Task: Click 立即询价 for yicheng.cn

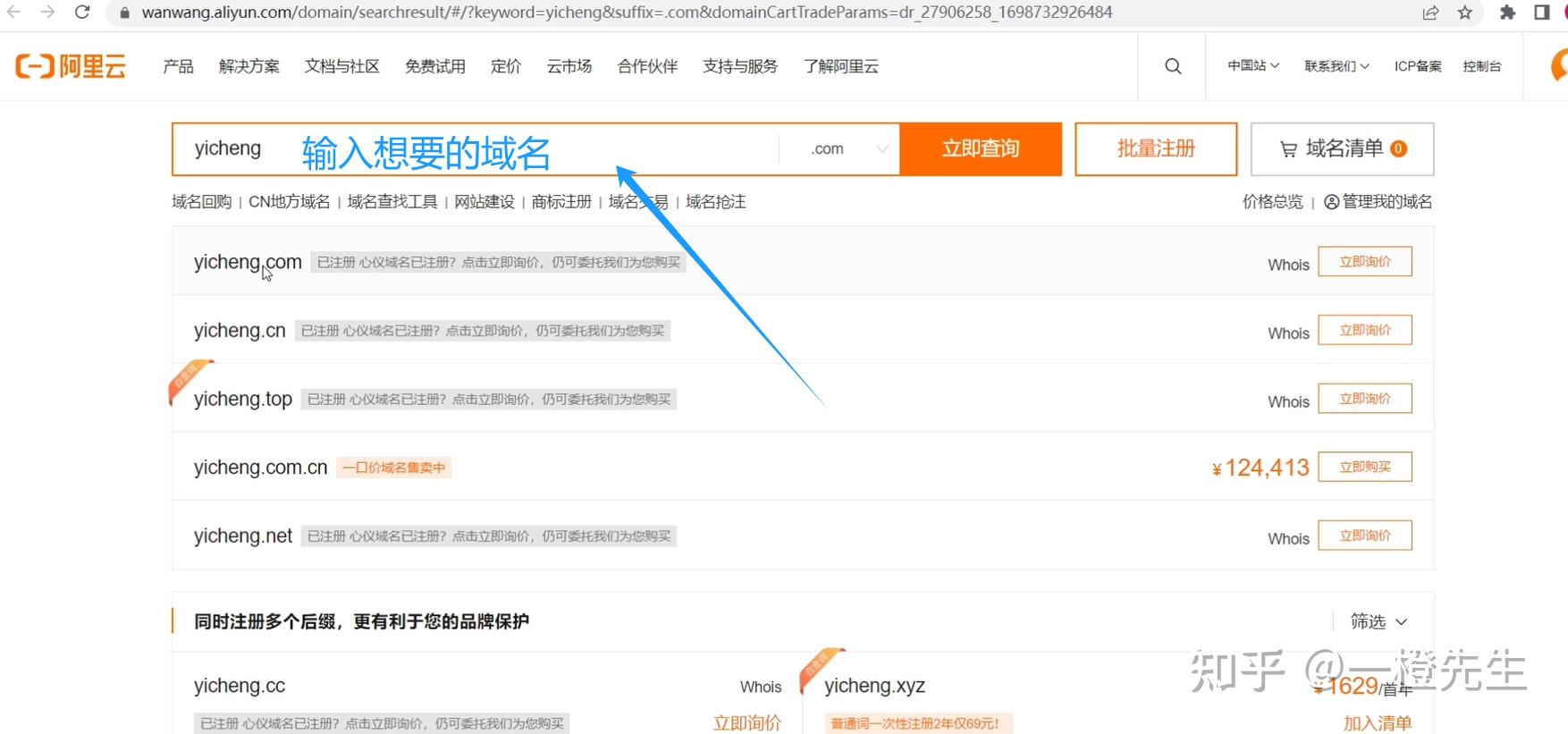Action: pyautogui.click(x=1365, y=330)
